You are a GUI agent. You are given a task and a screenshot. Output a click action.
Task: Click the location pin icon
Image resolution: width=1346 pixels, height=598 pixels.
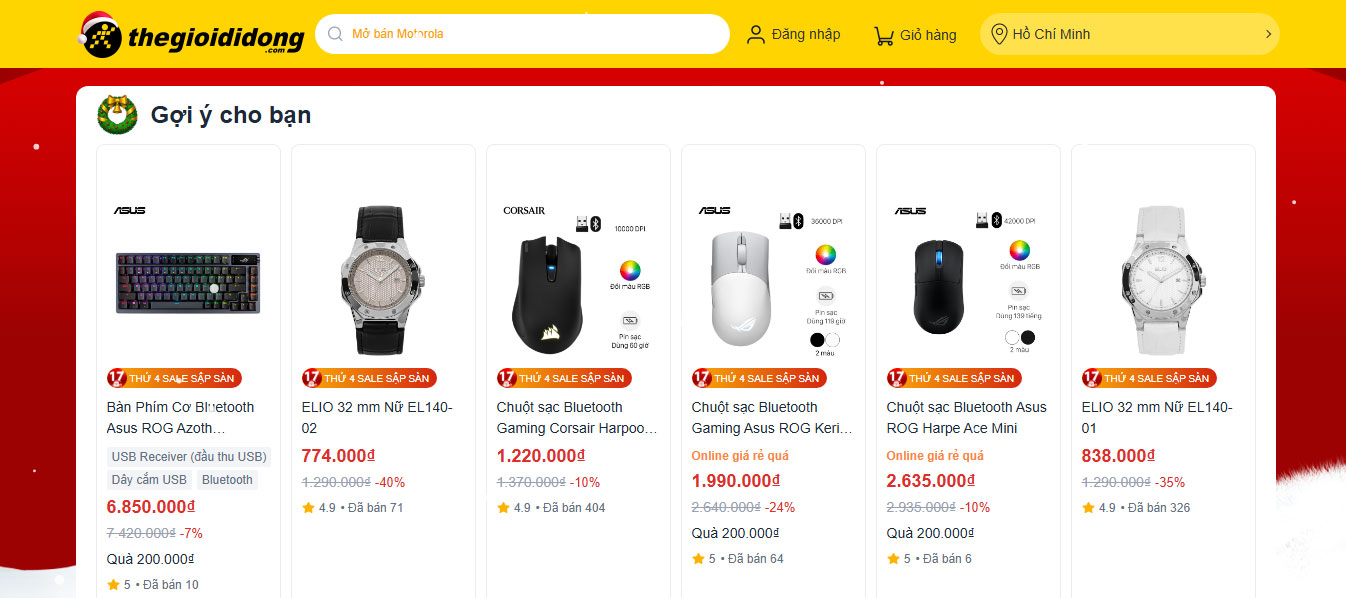(x=998, y=35)
